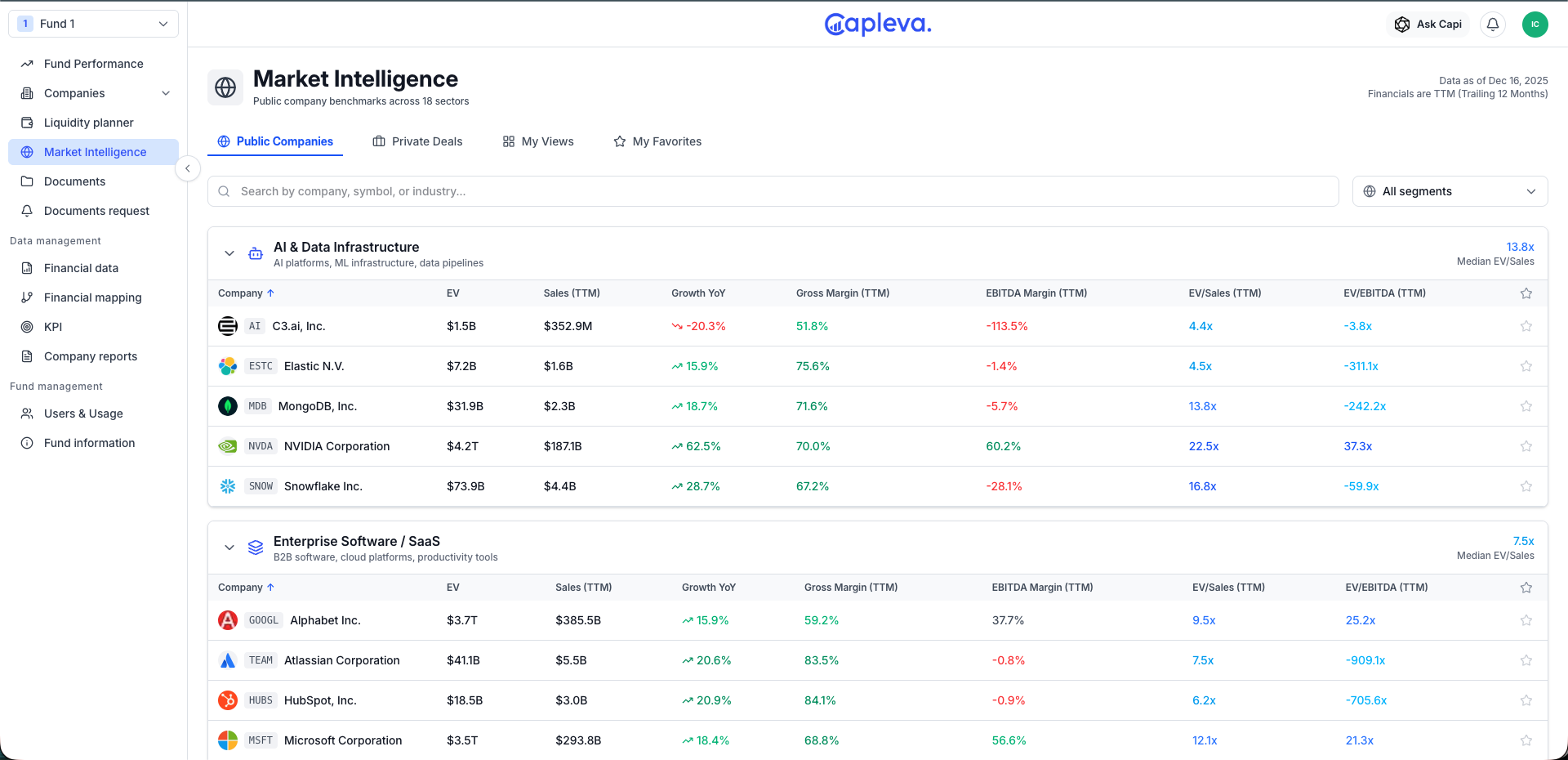The height and width of the screenshot is (760, 1568).
Task: Toggle the favorite star for MongoDB, Inc.
Action: coord(1526,406)
